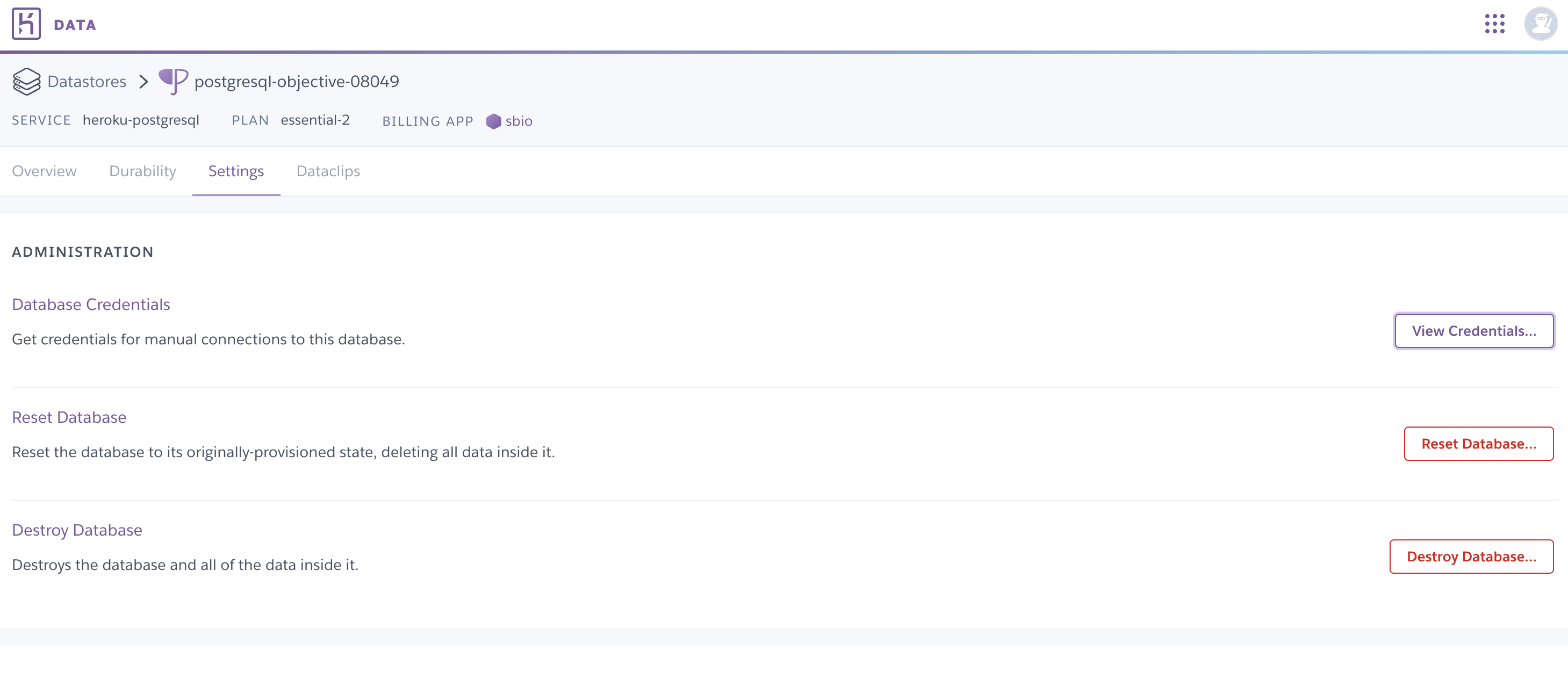Open the Datastores breadcrumb link
Viewport: 1568px width, 693px height.
coord(87,81)
